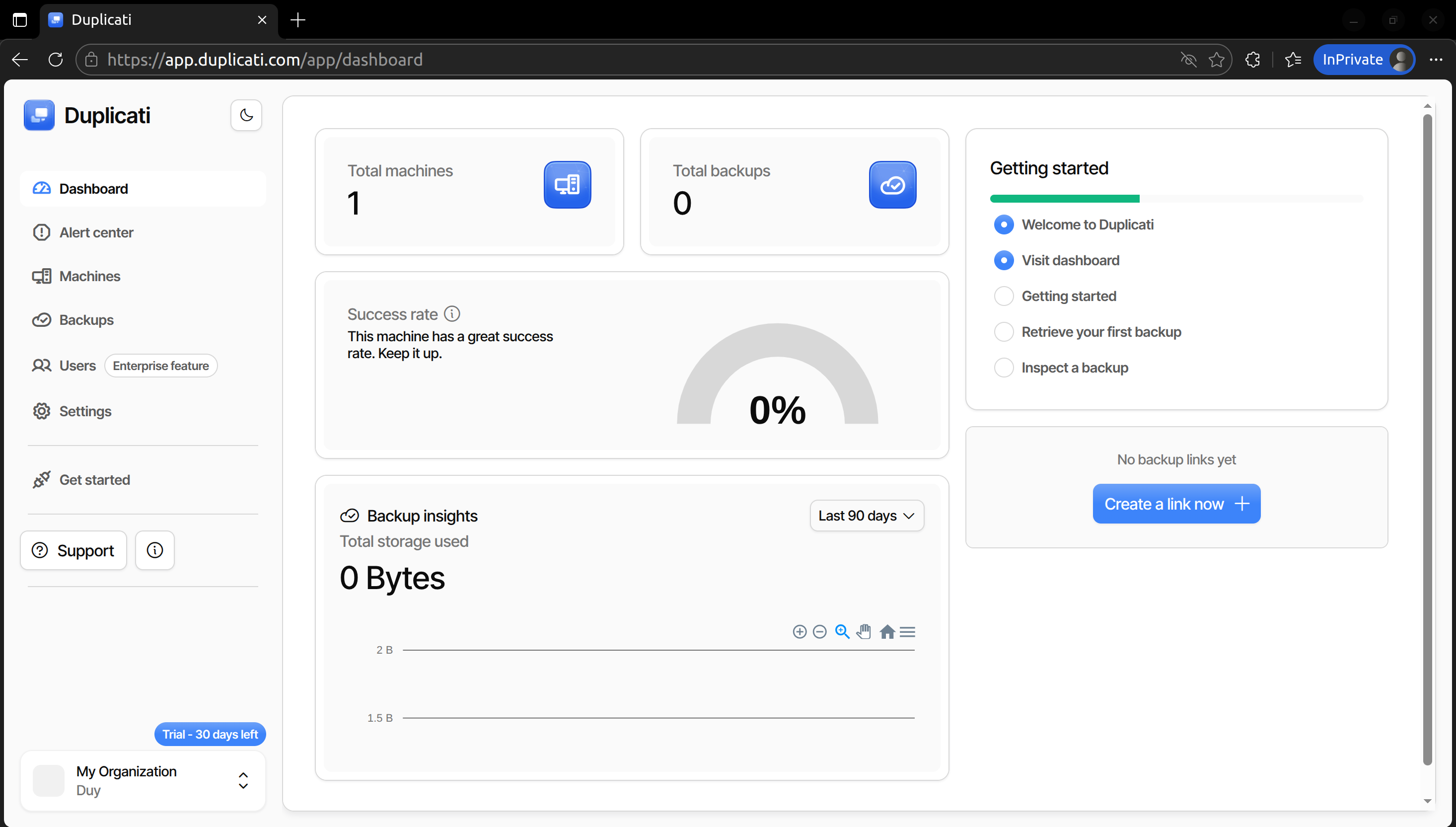This screenshot has height=827, width=1456.
Task: Go to Backups in the sidebar
Action: pos(86,320)
